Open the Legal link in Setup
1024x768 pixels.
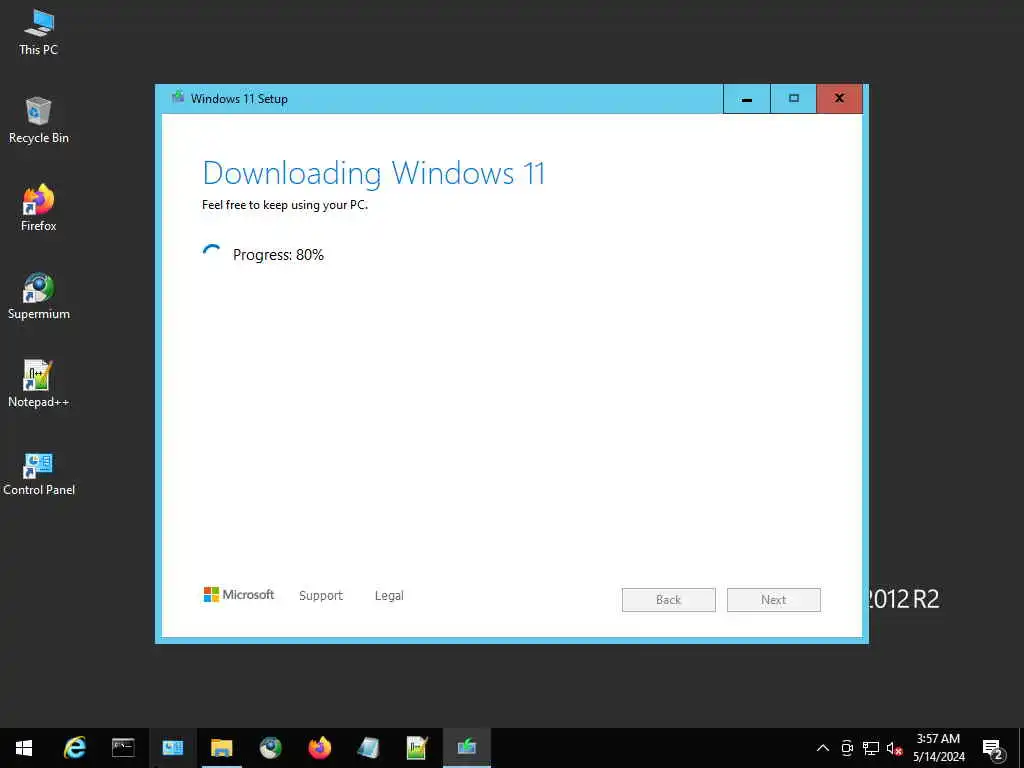point(389,596)
